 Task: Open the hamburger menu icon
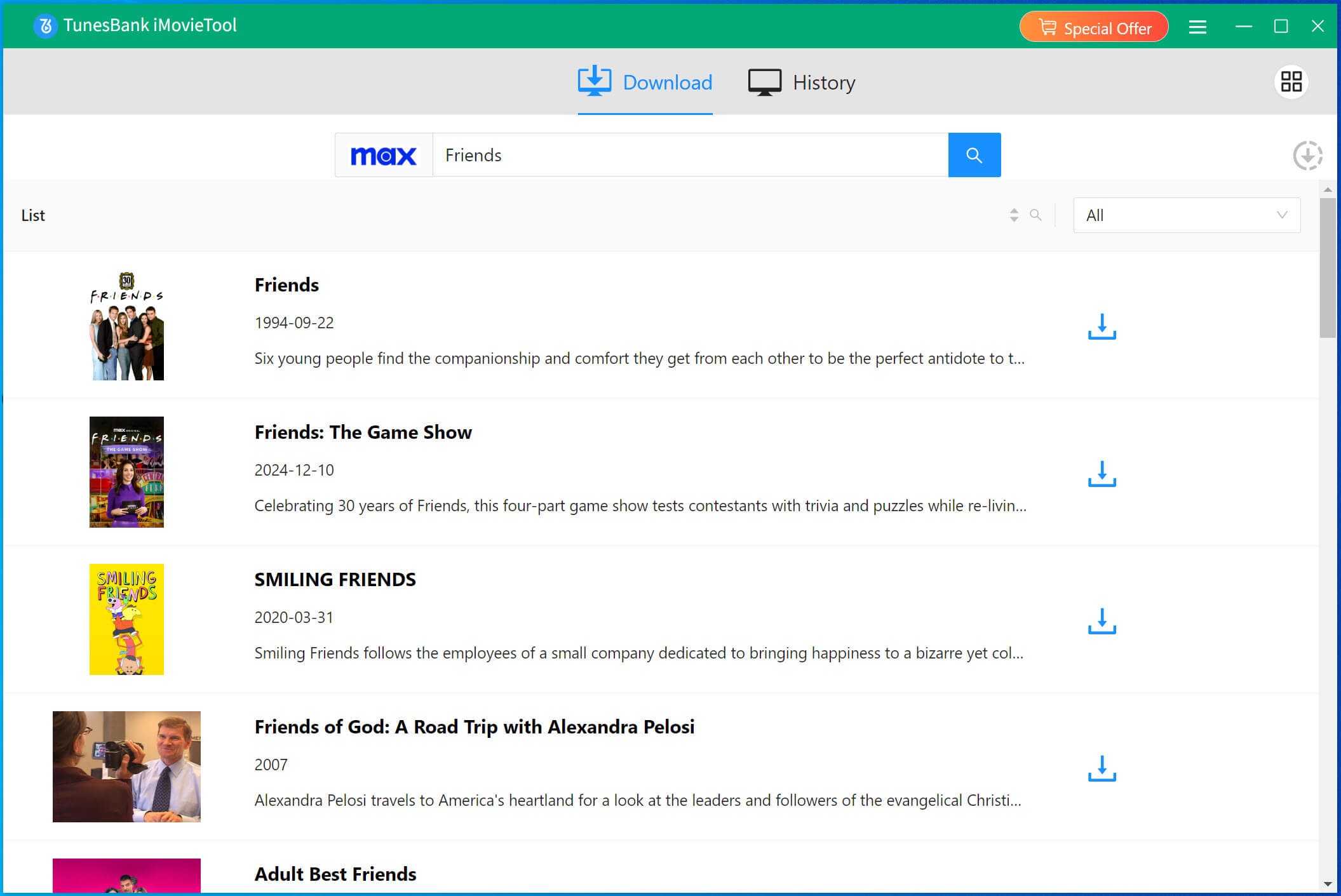[1197, 27]
